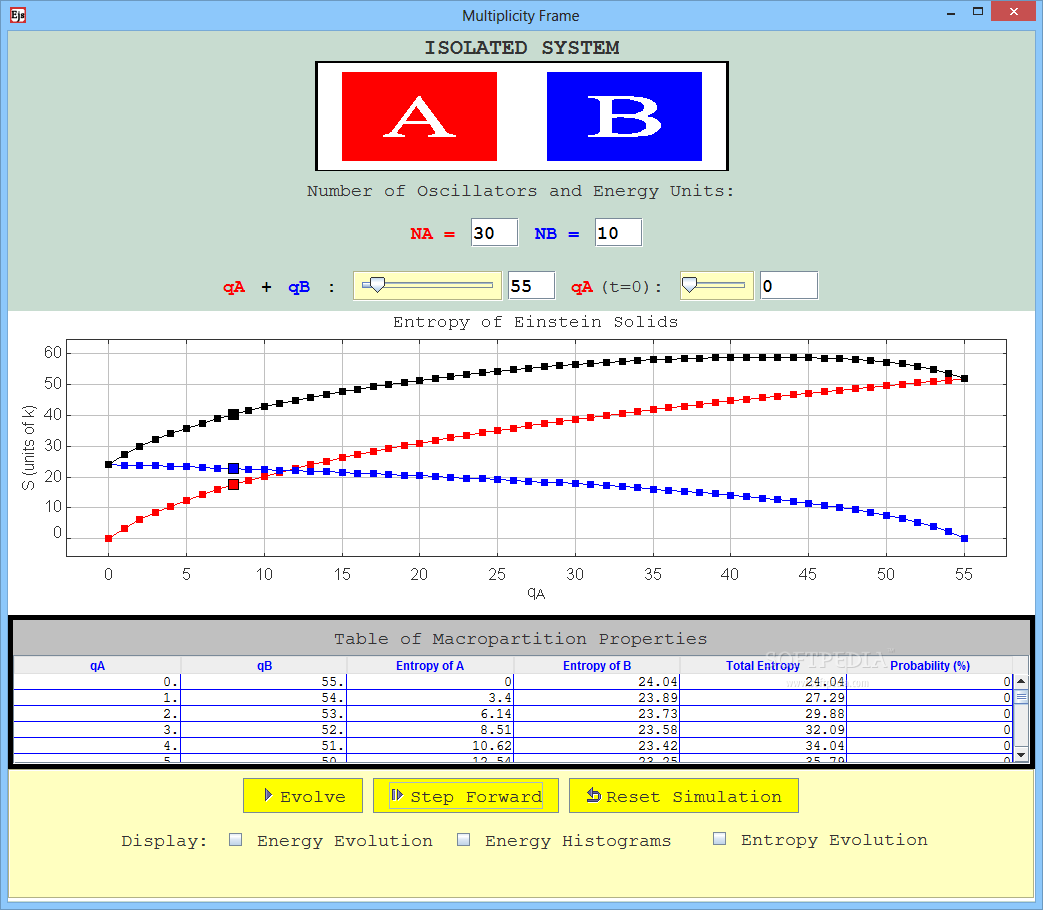The image size is (1043, 910).
Task: Select the Entropy of B cell 24.04
Action: coord(597,682)
